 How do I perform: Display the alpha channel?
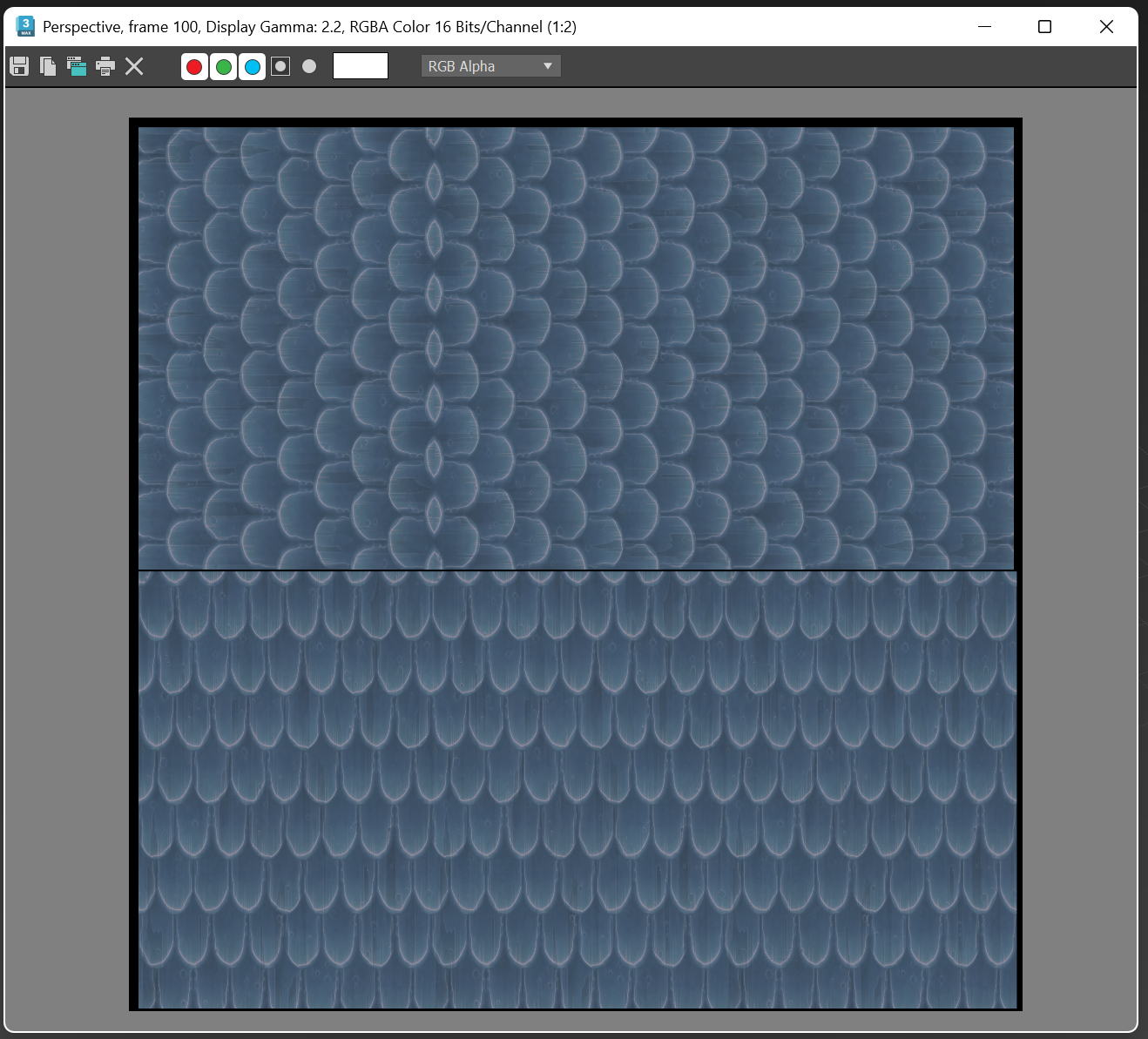(280, 66)
